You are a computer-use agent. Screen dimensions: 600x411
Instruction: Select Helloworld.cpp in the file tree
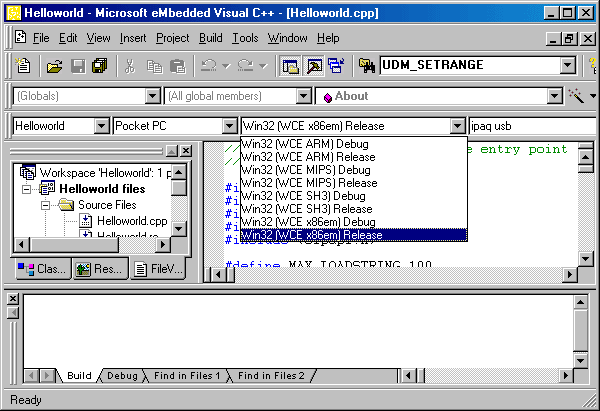click(131, 221)
